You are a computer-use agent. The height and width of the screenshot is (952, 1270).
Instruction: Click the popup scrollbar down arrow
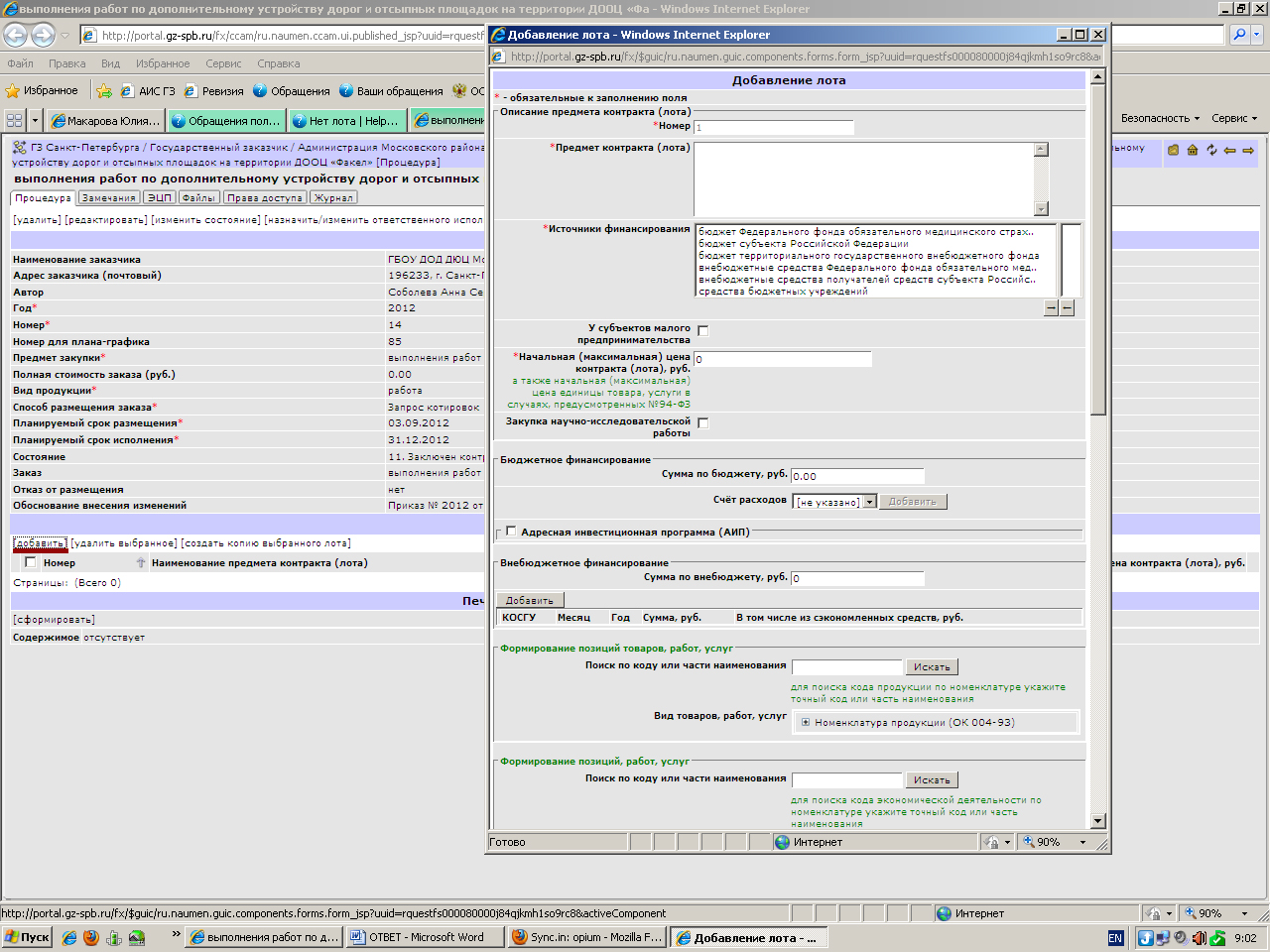tap(1097, 821)
